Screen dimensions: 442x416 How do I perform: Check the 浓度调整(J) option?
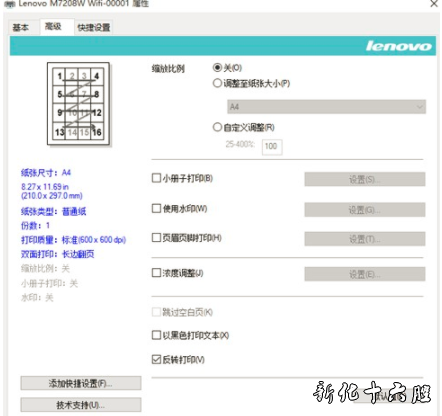coord(156,273)
